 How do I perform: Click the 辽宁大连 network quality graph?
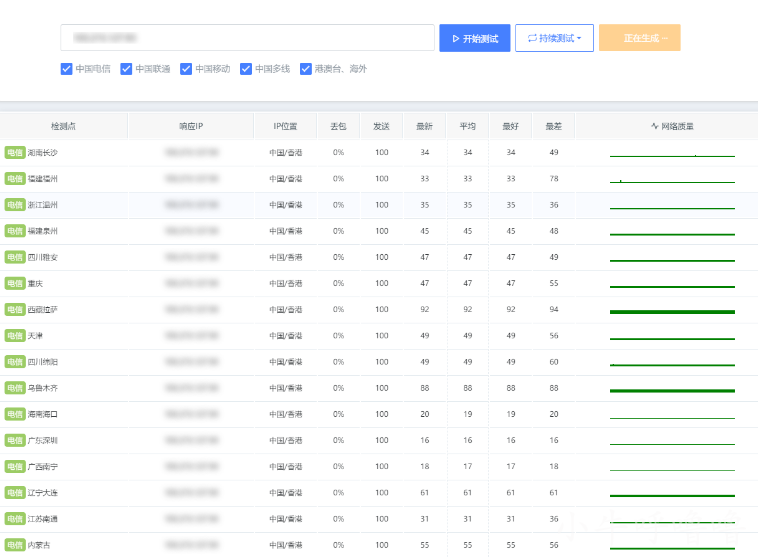pos(672,496)
